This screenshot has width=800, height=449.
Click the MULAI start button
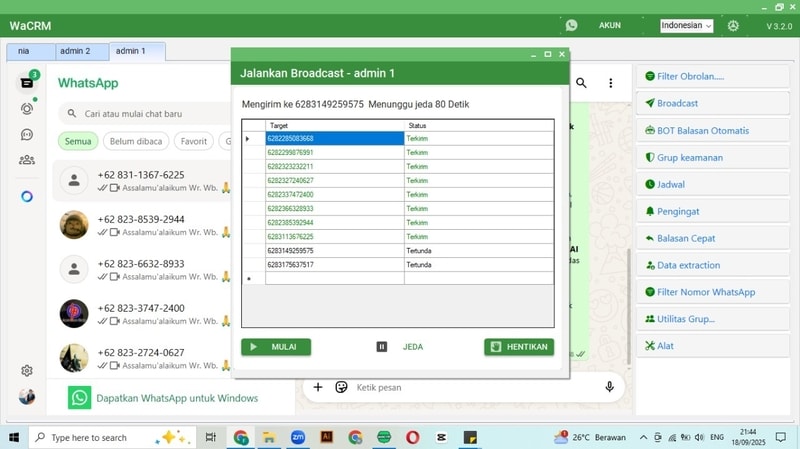(x=276, y=347)
